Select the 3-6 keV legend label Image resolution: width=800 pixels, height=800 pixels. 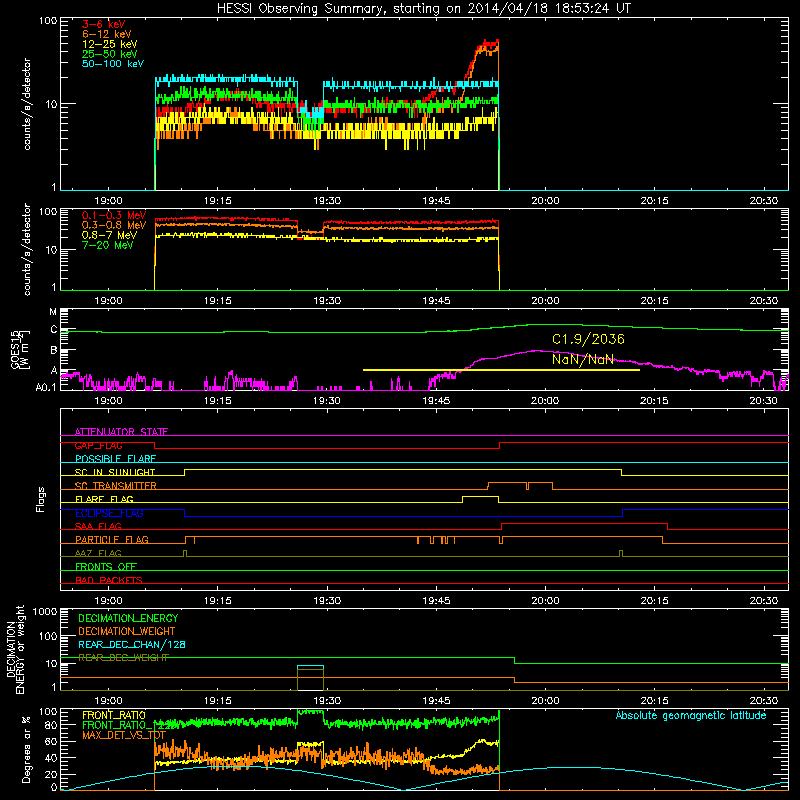tap(104, 24)
